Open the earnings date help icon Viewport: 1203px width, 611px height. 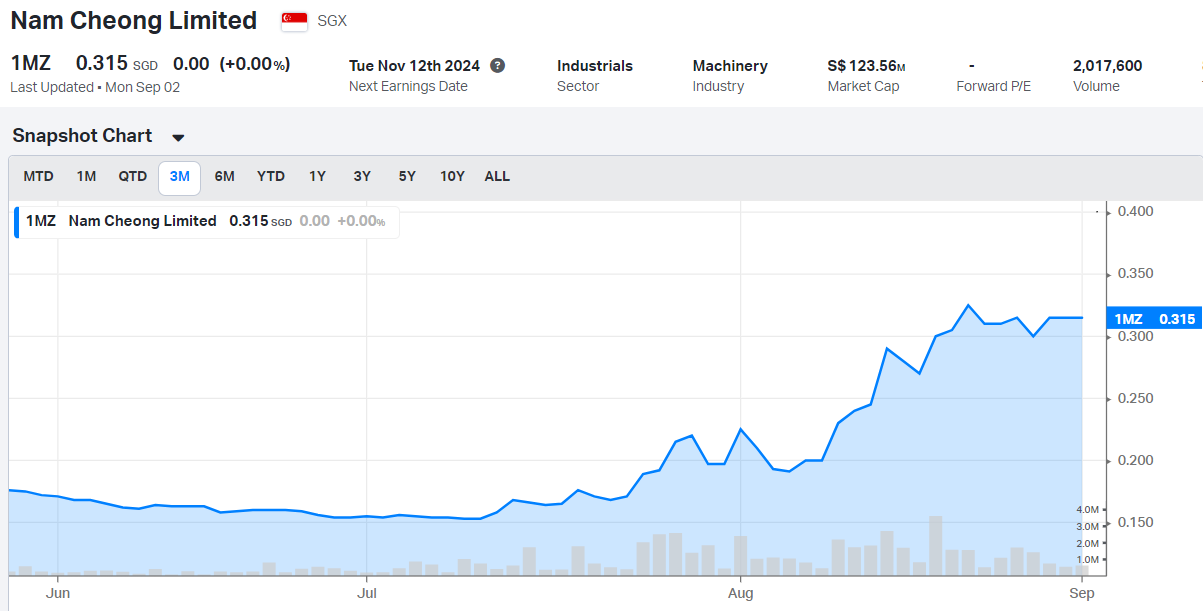497,65
